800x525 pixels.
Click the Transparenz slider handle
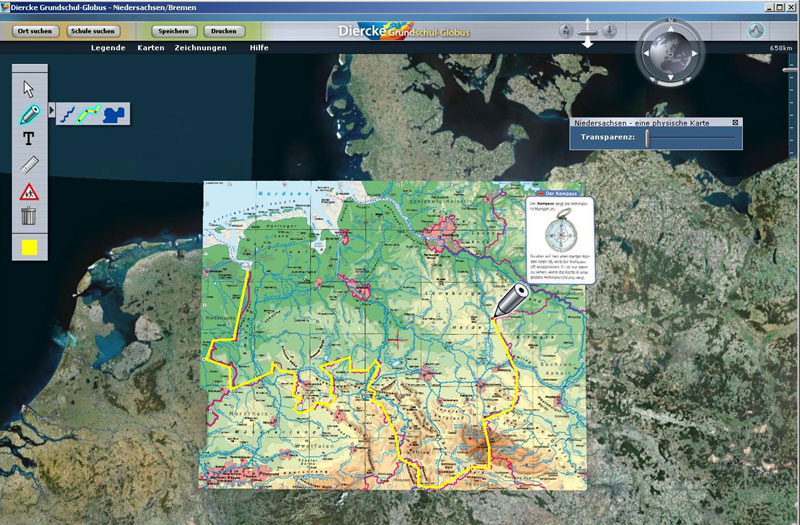(648, 138)
